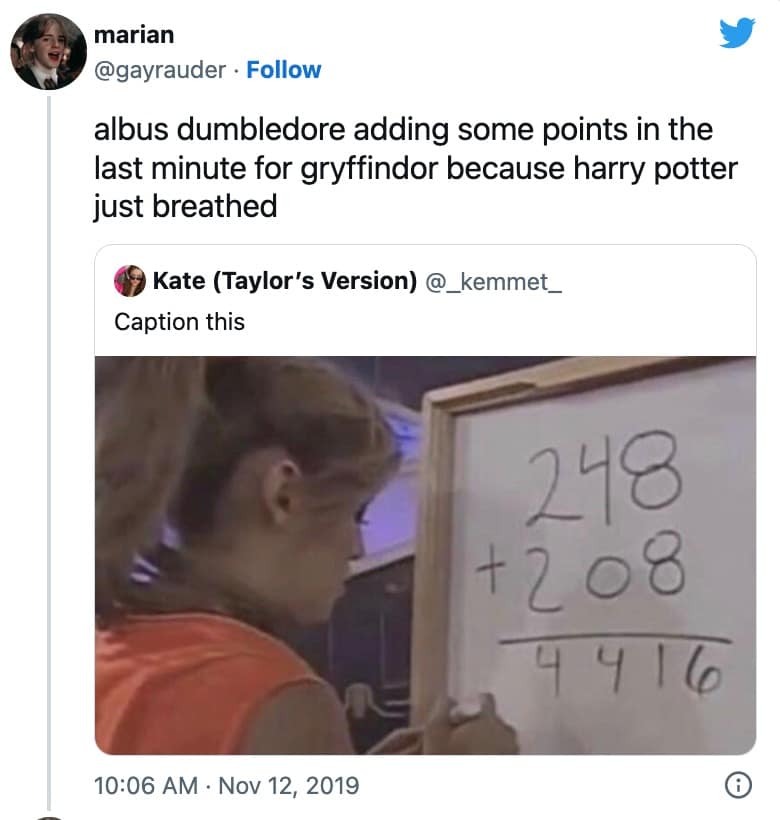Click the @_kemmet_ handle
The image size is (780, 820).
494,282
